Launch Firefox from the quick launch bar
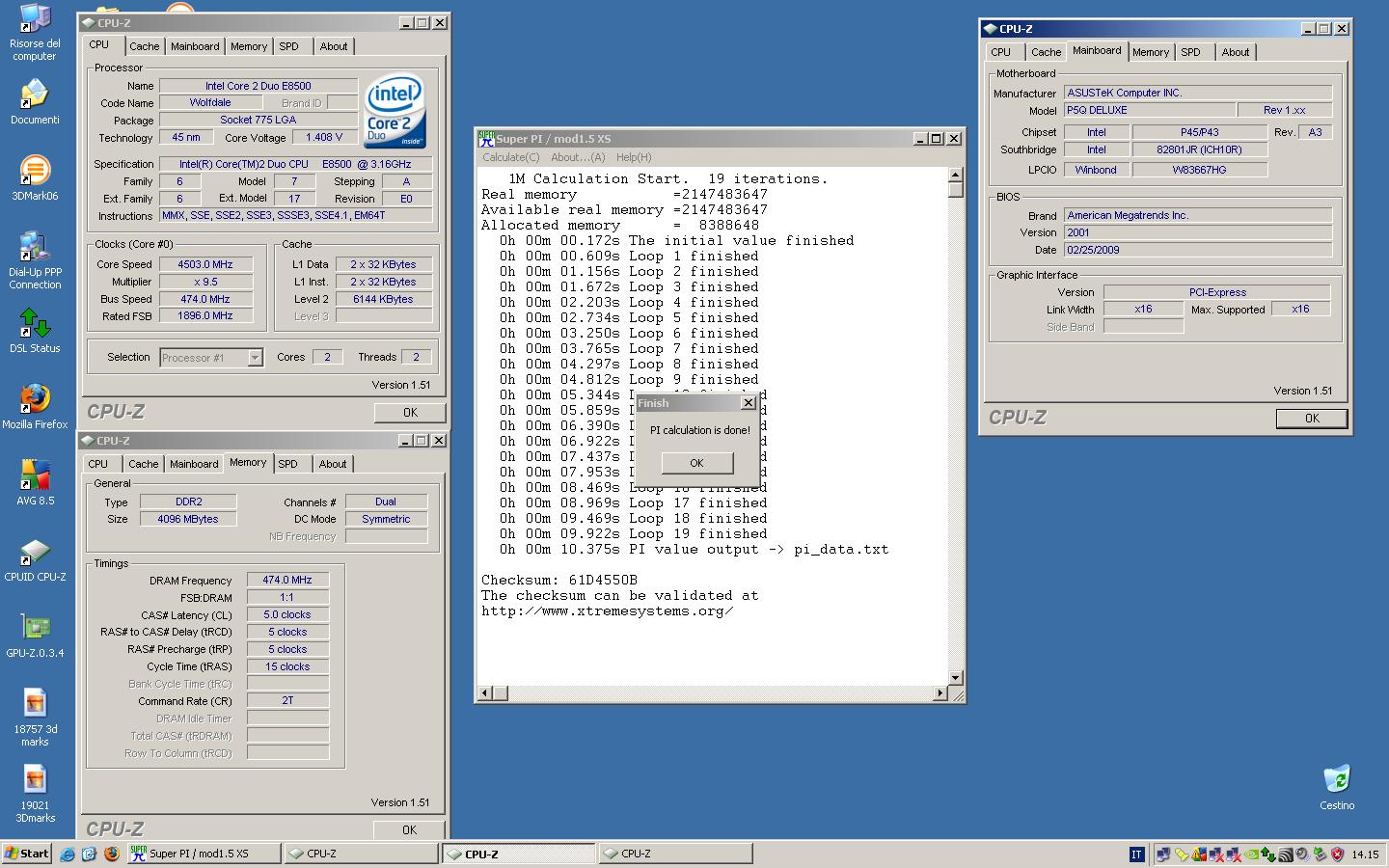Viewport: 1389px width, 868px height. pyautogui.click(x=111, y=854)
